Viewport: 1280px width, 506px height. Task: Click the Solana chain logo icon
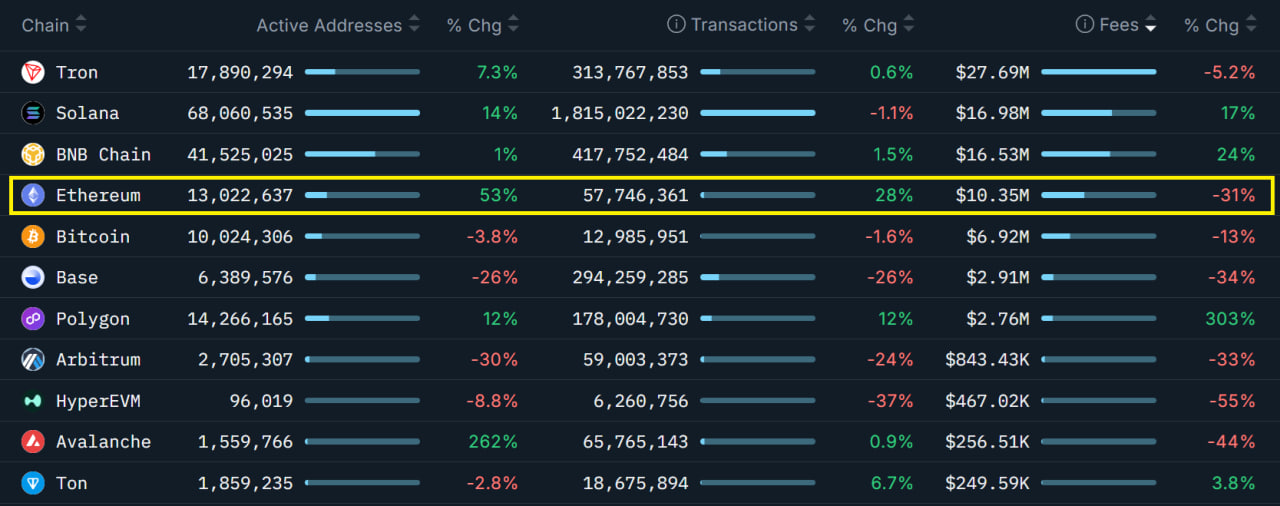click(33, 113)
